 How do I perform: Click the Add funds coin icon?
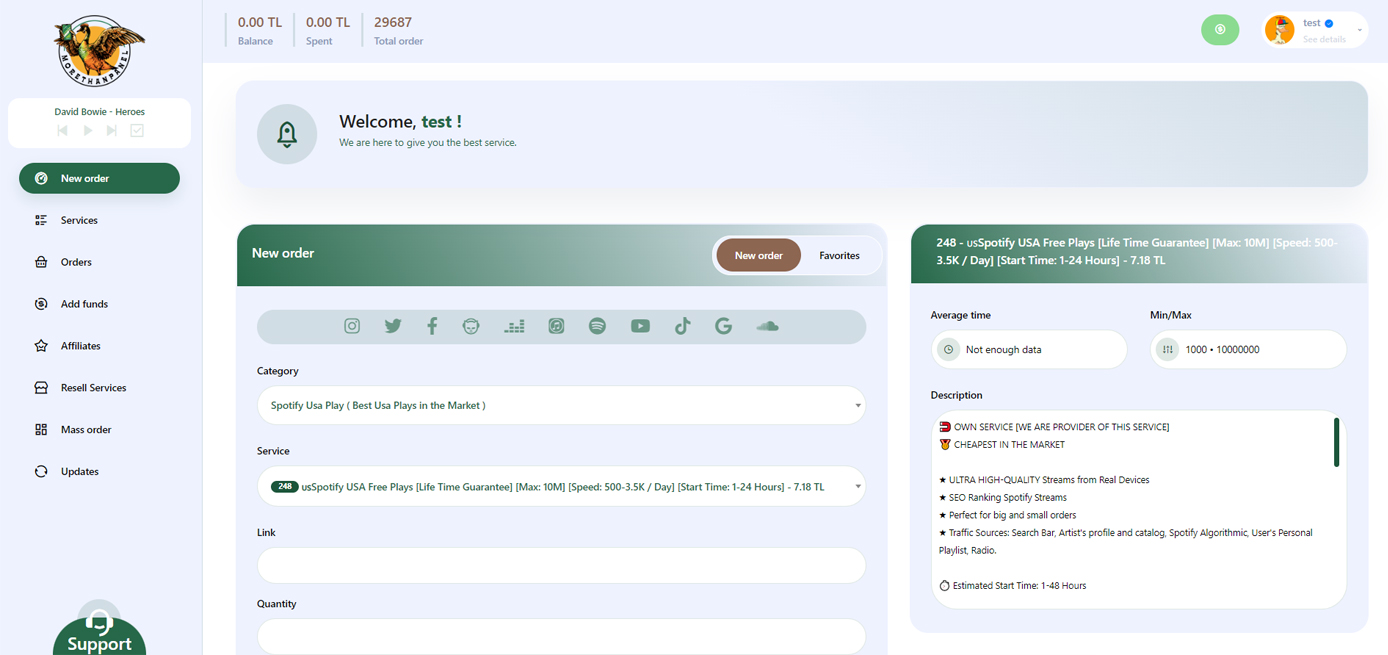(41, 304)
